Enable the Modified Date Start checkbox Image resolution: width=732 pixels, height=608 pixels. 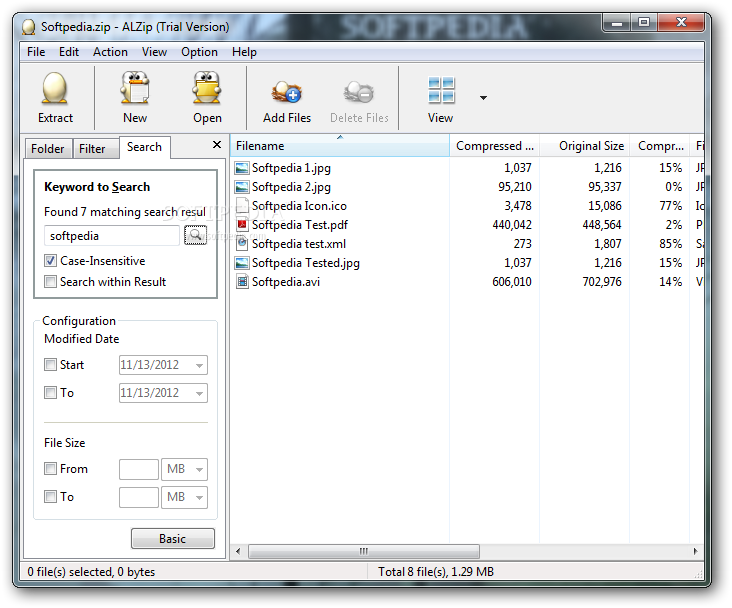[50, 364]
